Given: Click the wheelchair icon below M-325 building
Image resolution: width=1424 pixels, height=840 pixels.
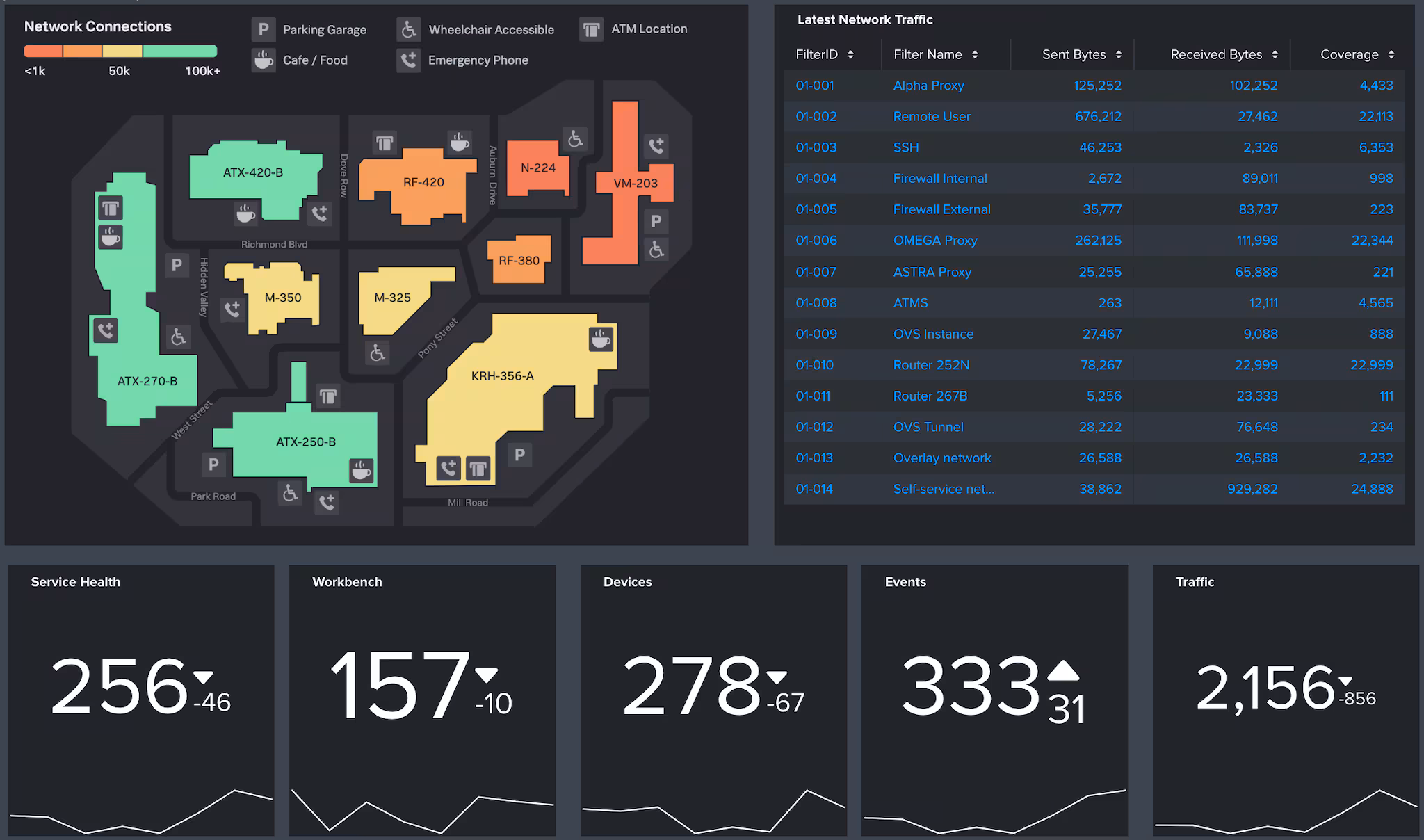Looking at the screenshot, I should tap(378, 353).
